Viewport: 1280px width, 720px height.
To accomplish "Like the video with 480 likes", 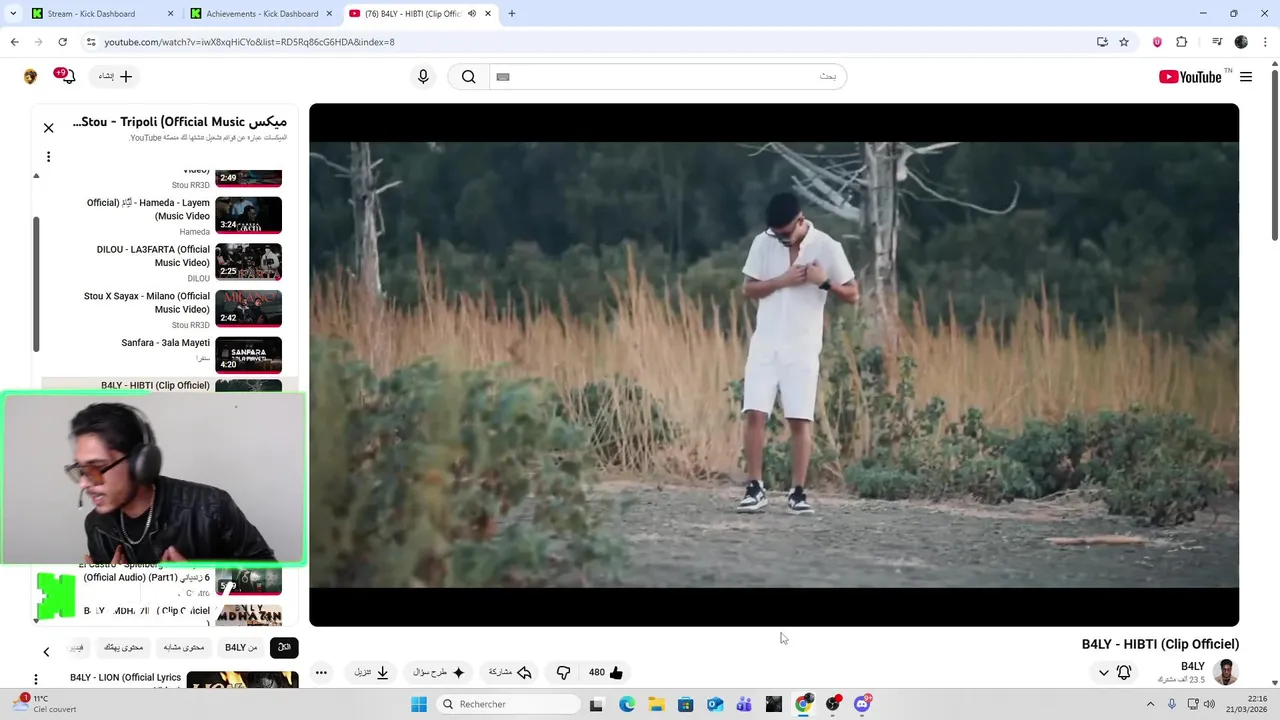I will click(606, 673).
